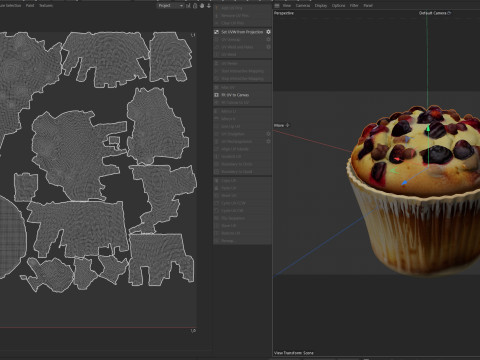The image size is (480, 360).
Task: Open the viewport Filter menu
Action: click(354, 6)
